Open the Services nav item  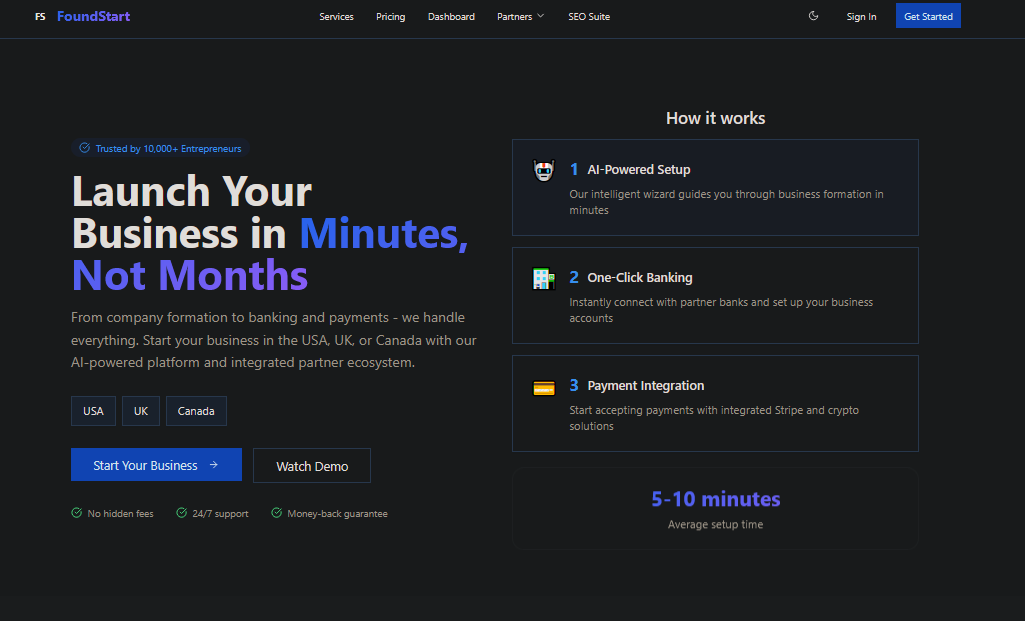tap(336, 16)
